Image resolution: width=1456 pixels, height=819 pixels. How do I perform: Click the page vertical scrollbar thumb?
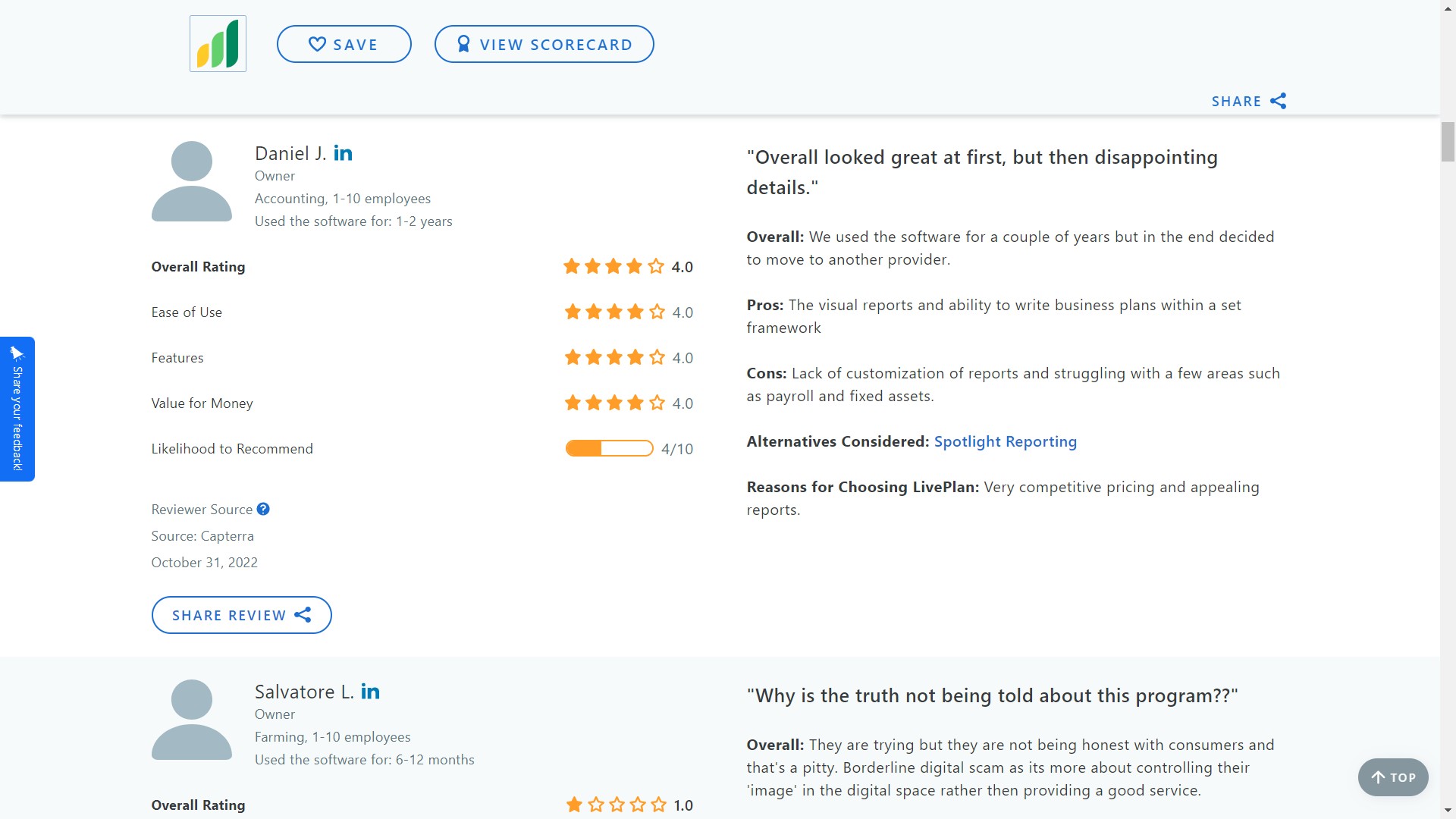click(1448, 142)
